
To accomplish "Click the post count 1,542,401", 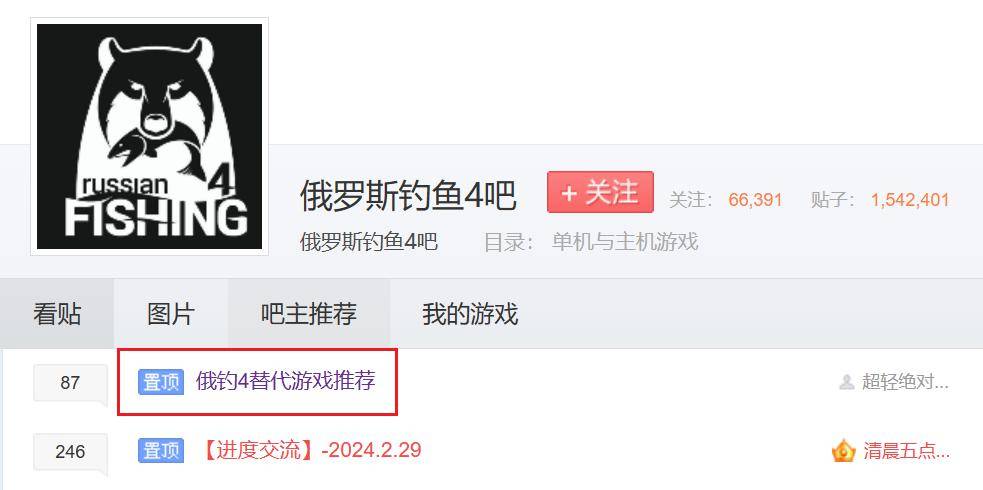I will tap(910, 201).
